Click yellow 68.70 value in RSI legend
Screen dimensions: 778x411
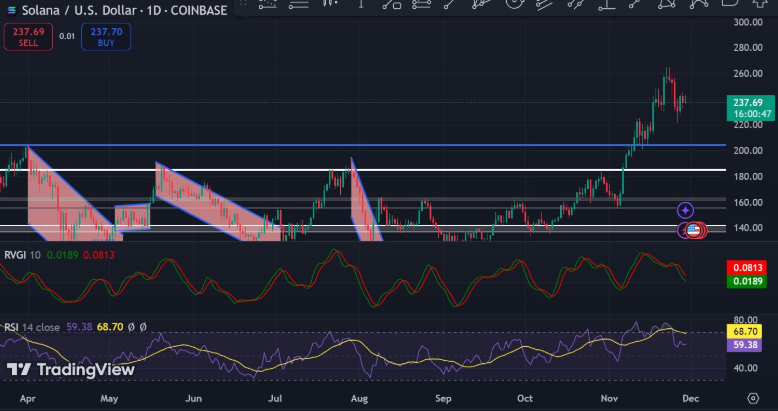point(110,327)
